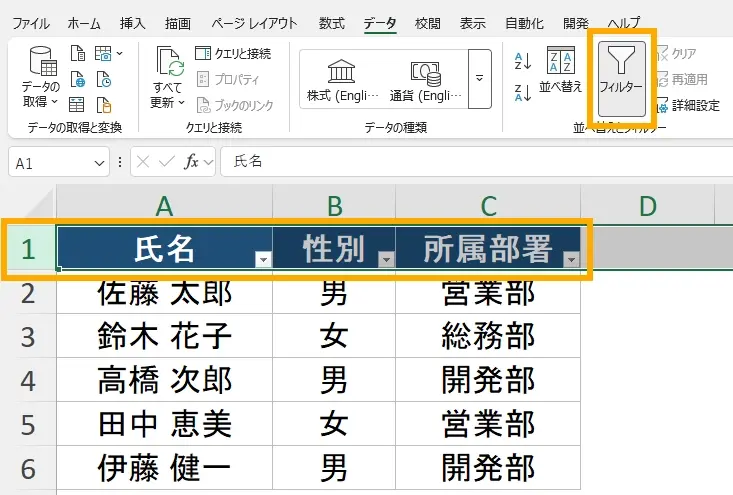
Task: Click the Recent Sources clock document icon
Action: [103, 79]
